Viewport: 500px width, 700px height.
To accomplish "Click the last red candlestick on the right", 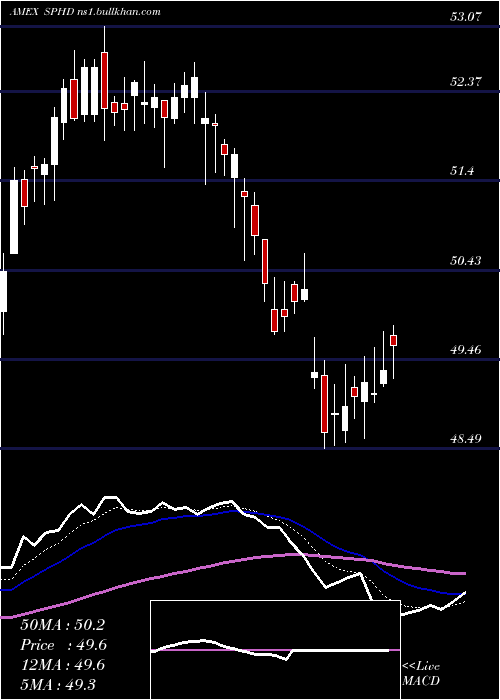I will [394, 340].
